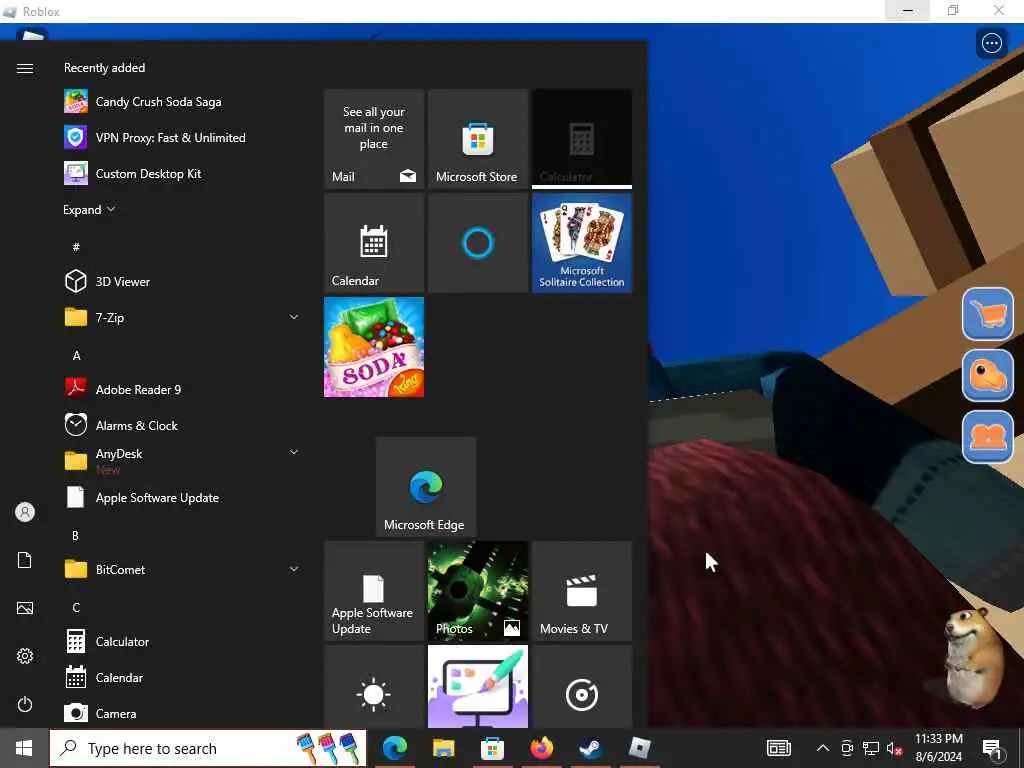Launch VPN Proxy: Fast & Unlimited
The width and height of the screenshot is (1024, 768).
pos(181,138)
